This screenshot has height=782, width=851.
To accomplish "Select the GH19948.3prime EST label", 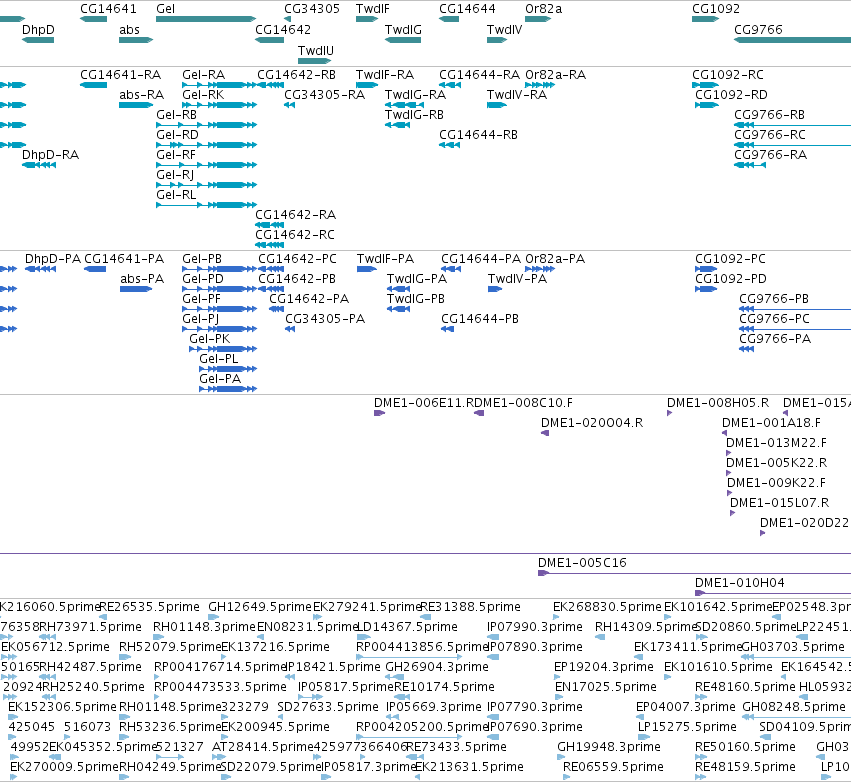I will pos(609,746).
